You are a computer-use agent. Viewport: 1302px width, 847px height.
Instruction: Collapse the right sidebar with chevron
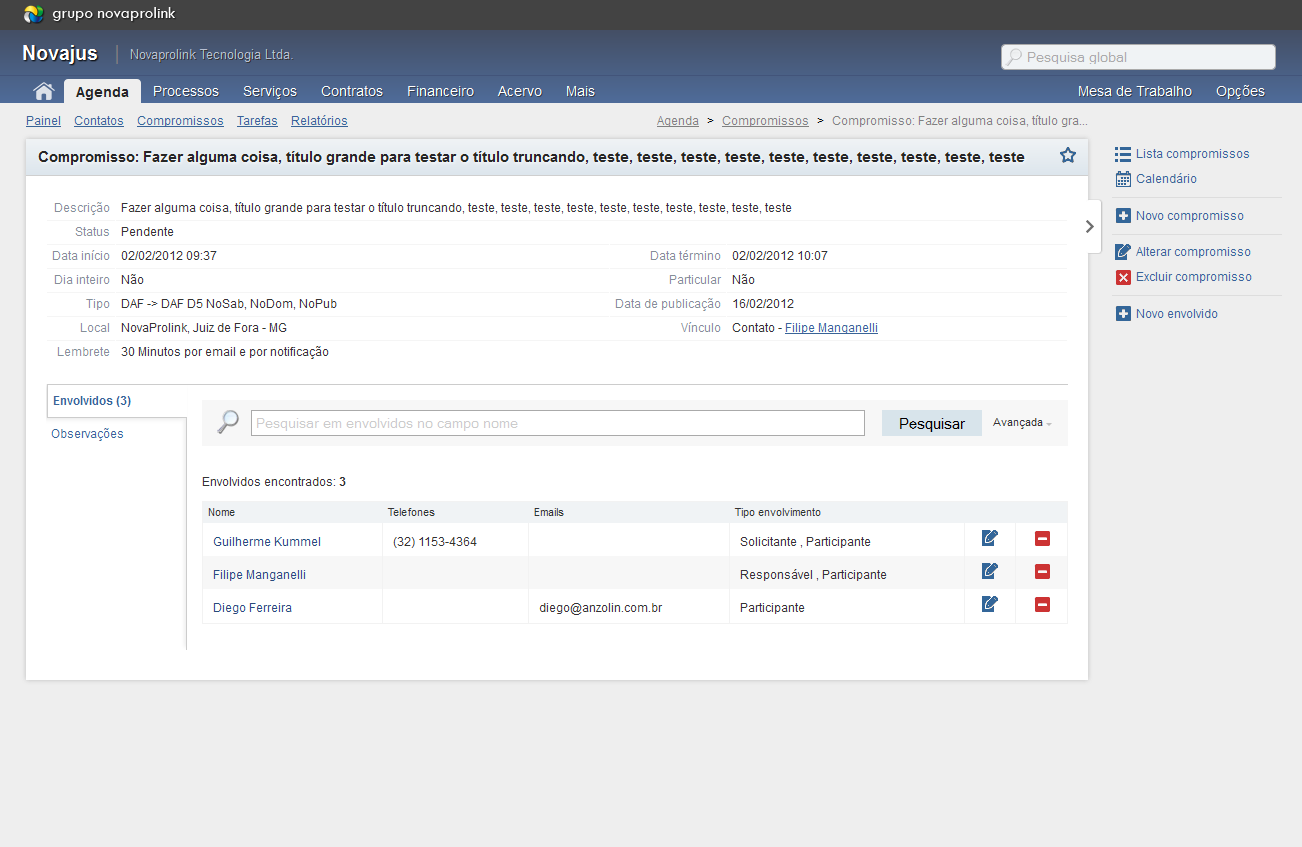(x=1090, y=227)
